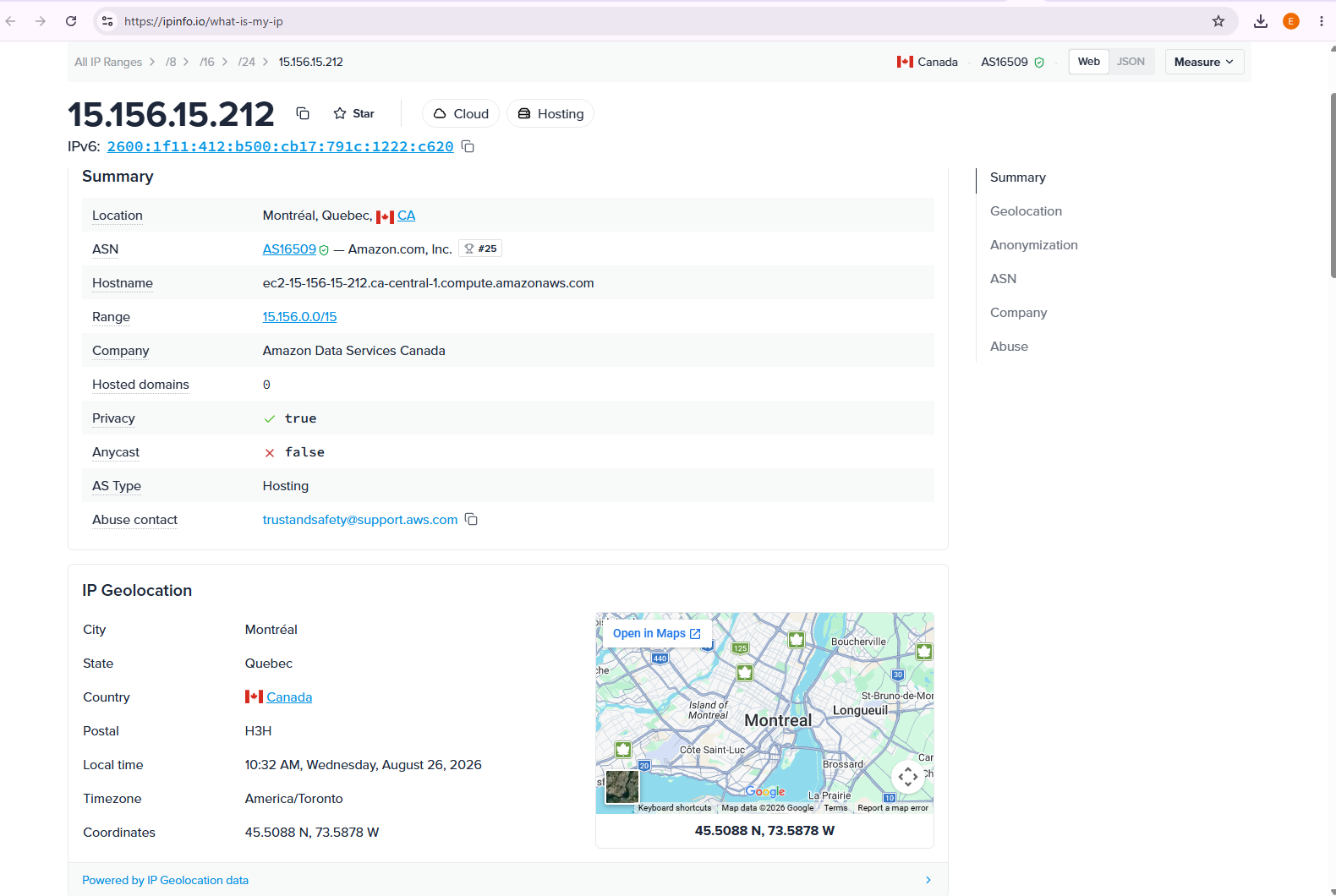Click the hostname ec2-15-156-15-212 value
Viewport: 1336px width, 896px height.
[429, 283]
